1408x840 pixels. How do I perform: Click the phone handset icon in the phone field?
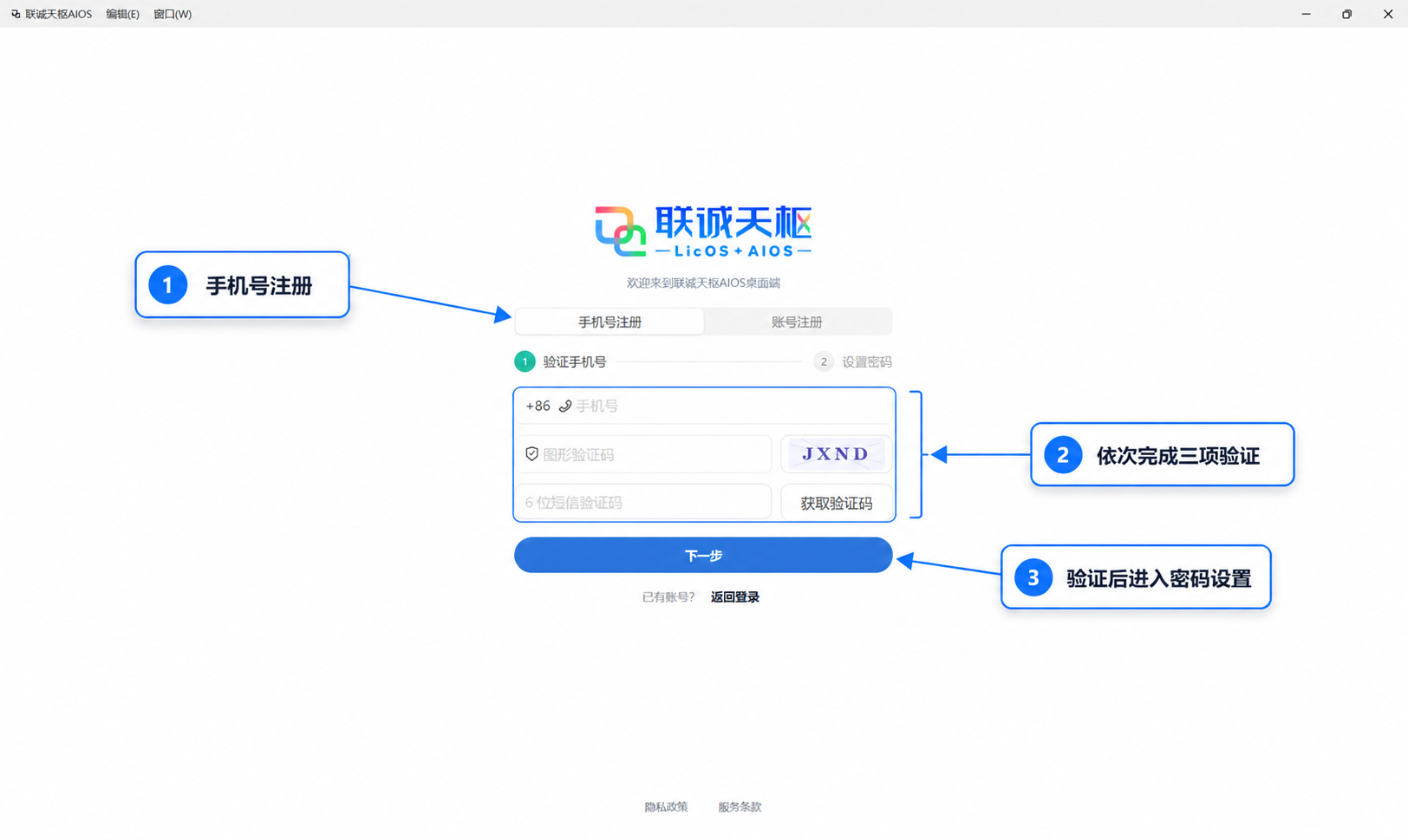coord(565,406)
